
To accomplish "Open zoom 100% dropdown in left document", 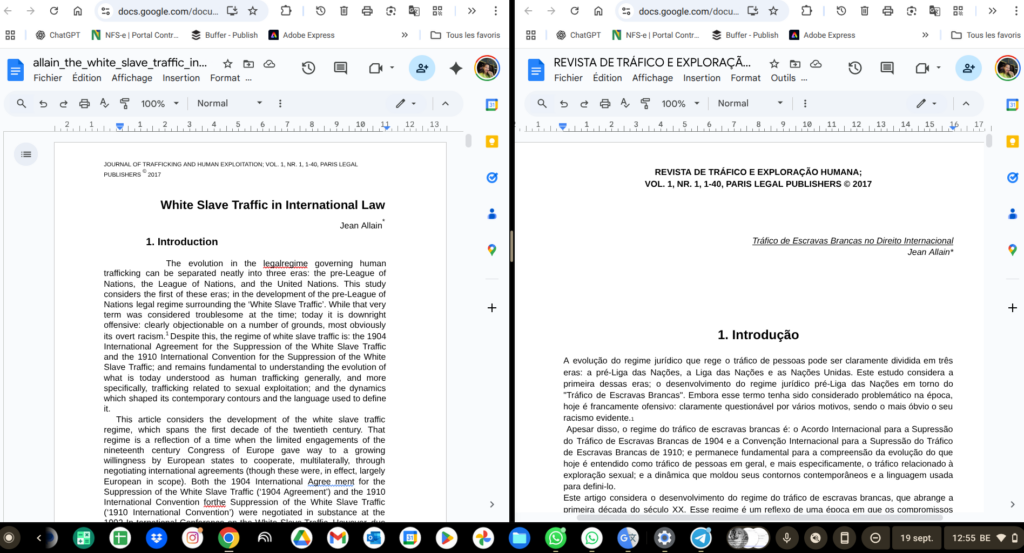I will pyautogui.click(x=160, y=103).
